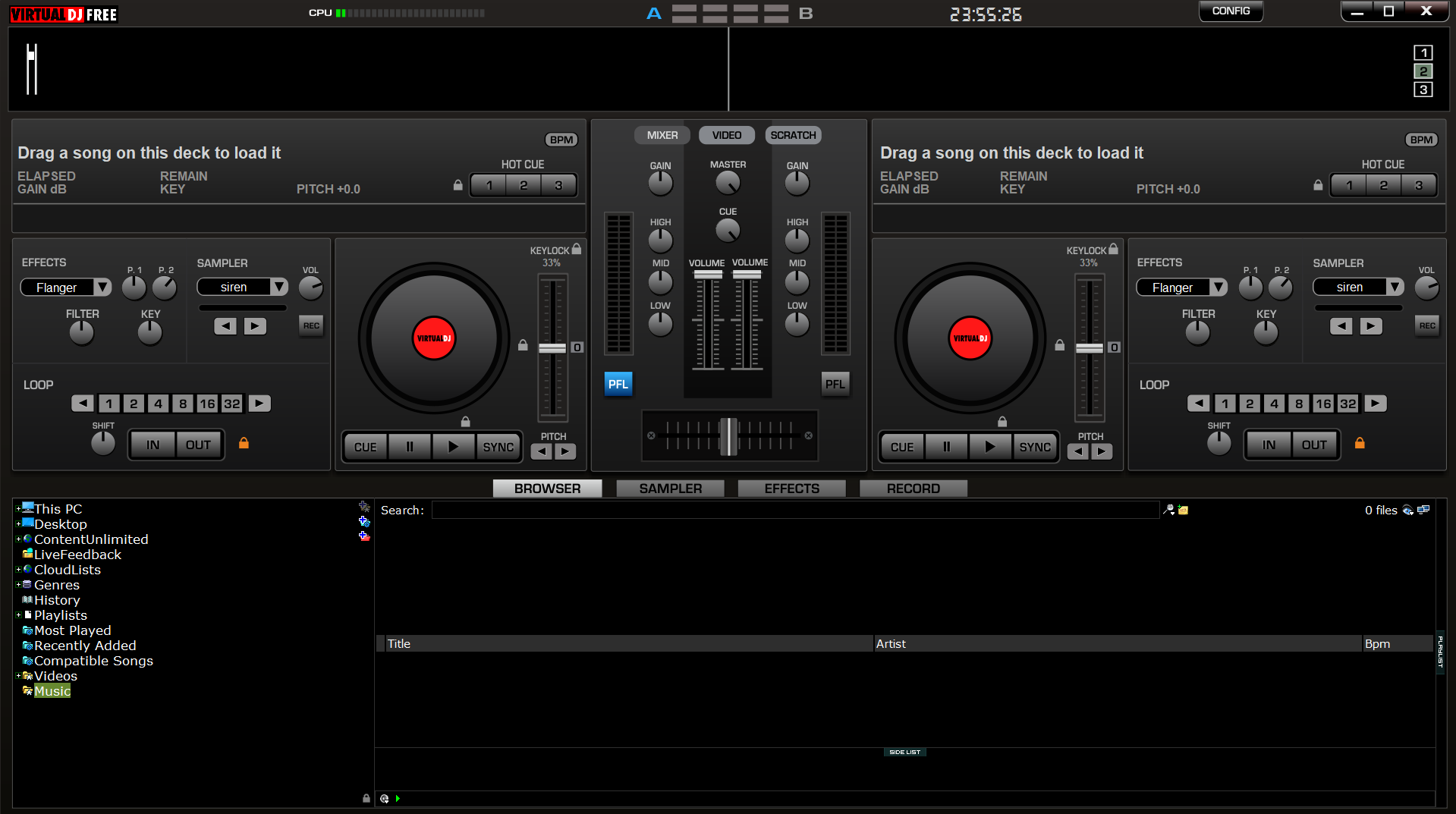Viewport: 1456px width, 814px height.
Task: Next sample on right sampler
Action: (1371, 326)
